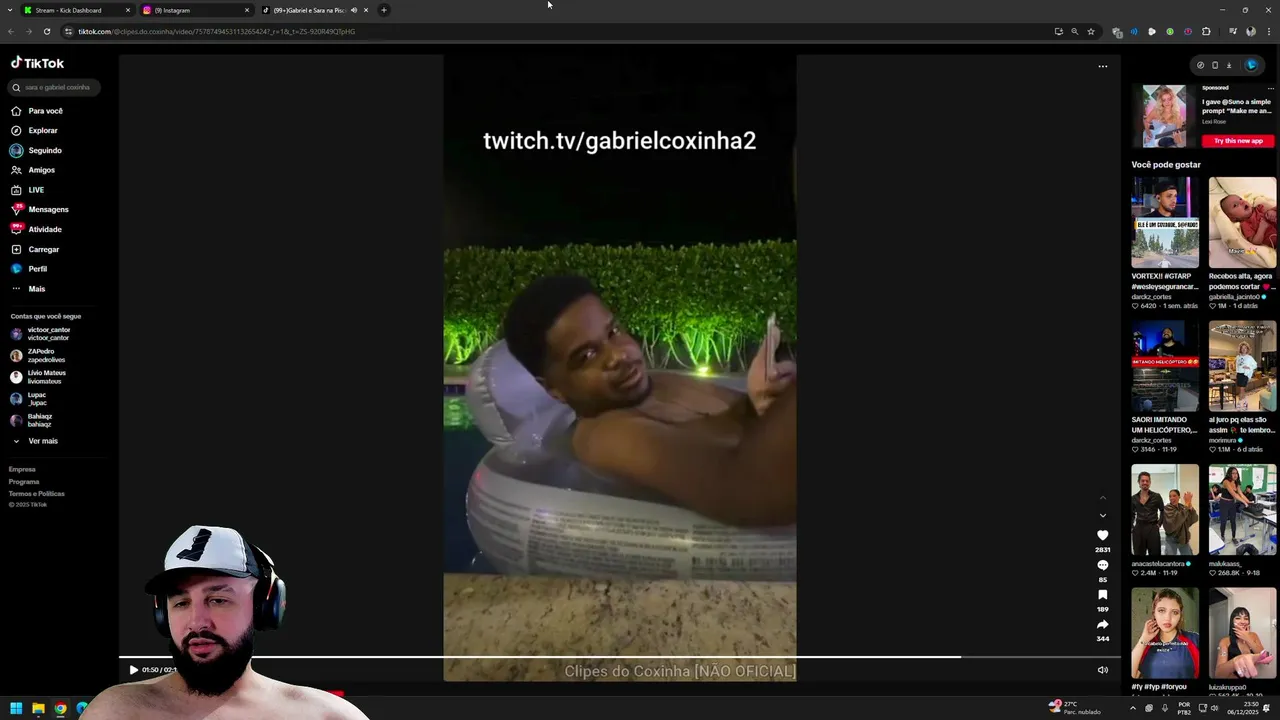Go to next video with down chevron
The width and height of the screenshot is (1280, 720).
pyautogui.click(x=1103, y=516)
